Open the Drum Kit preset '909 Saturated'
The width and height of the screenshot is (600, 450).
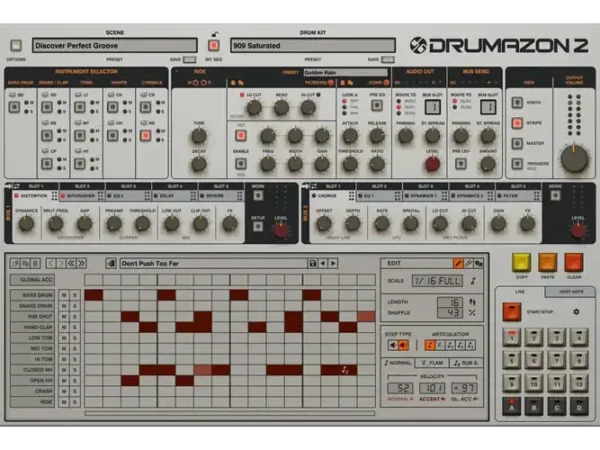tap(313, 46)
